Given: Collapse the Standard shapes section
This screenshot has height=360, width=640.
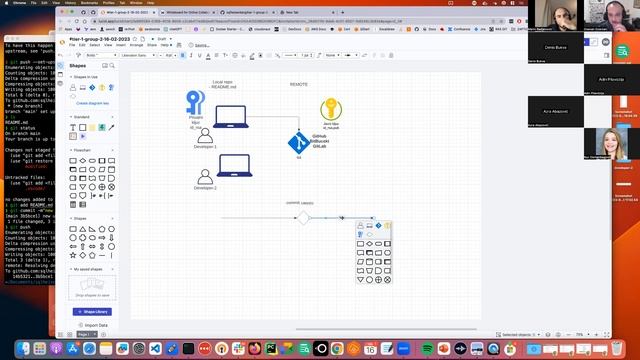Looking at the screenshot, I should 71,117.
